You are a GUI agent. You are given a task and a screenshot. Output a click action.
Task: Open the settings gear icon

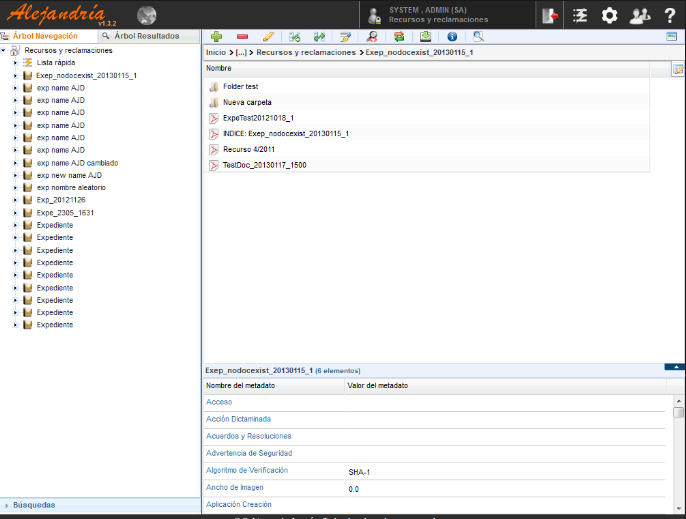(609, 15)
